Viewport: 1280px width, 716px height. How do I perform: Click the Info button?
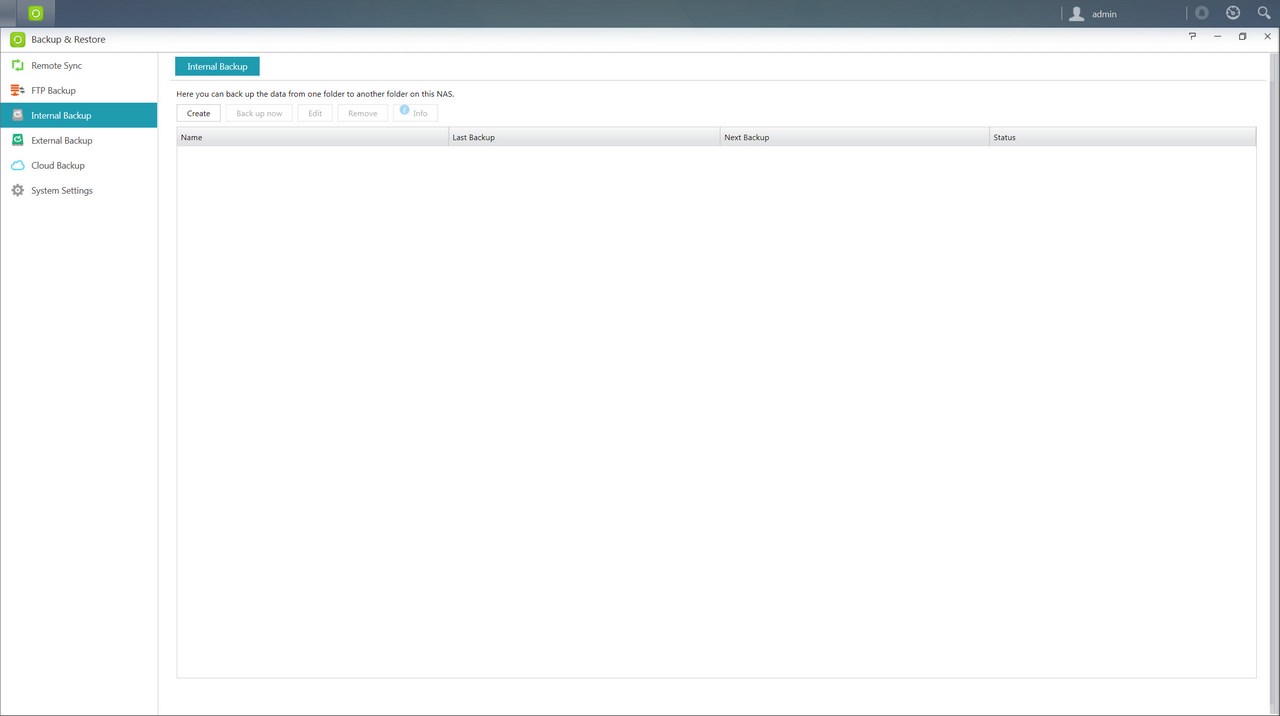[x=415, y=113]
